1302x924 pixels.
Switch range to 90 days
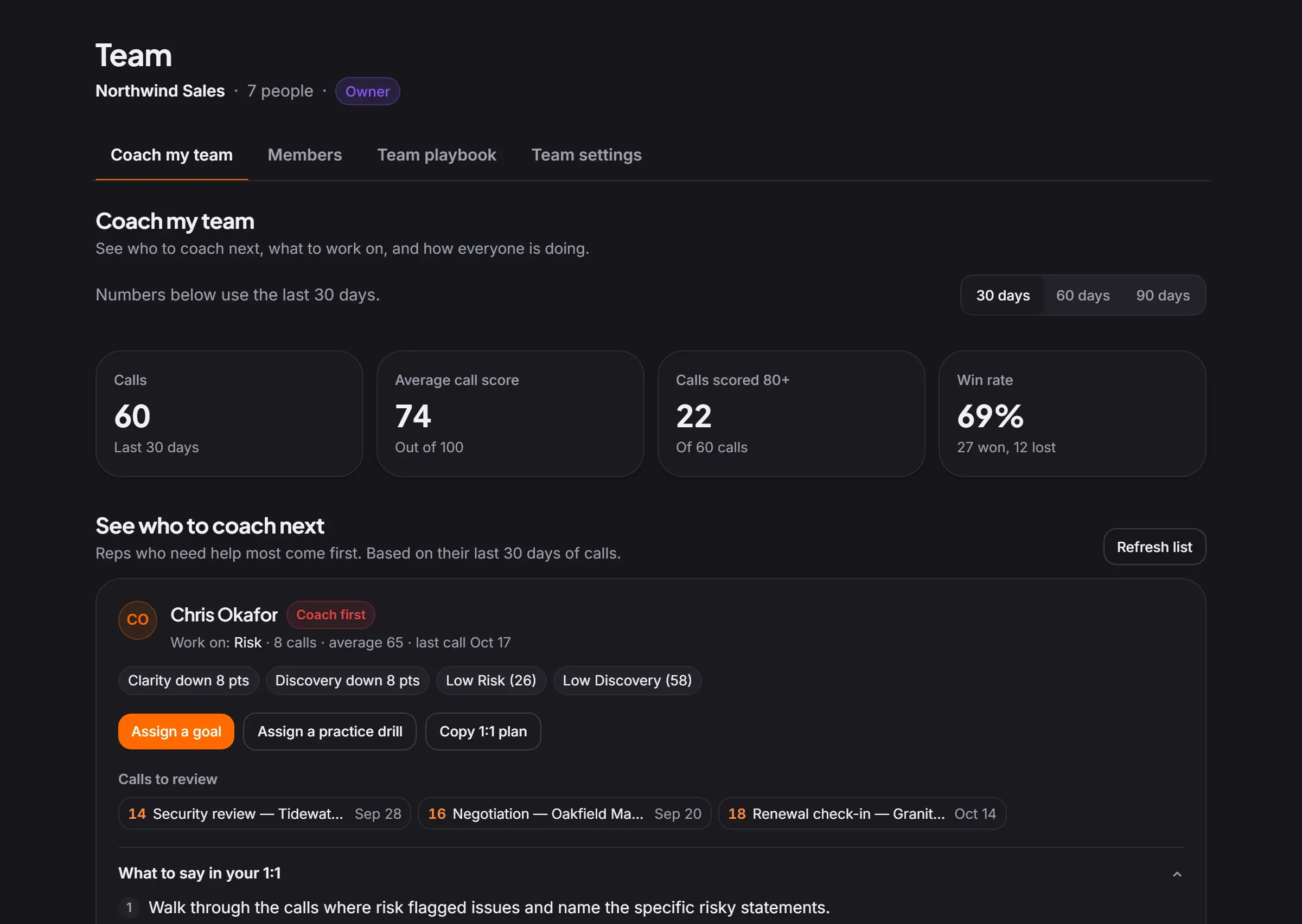point(1163,296)
